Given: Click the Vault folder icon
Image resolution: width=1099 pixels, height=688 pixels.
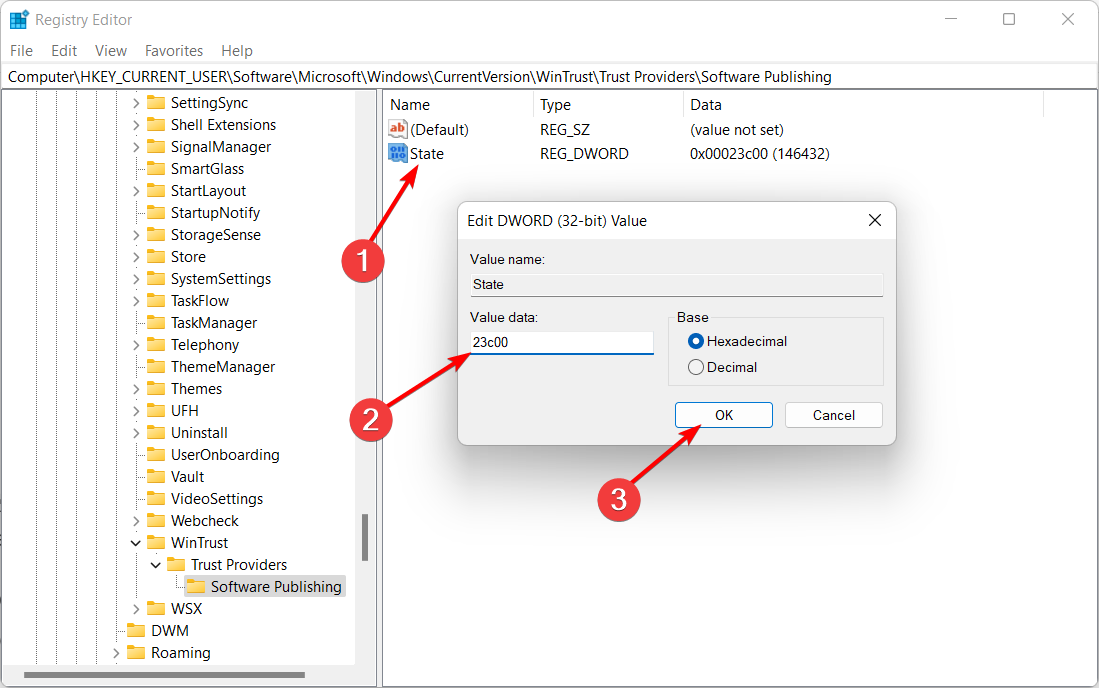Looking at the screenshot, I should [x=156, y=477].
